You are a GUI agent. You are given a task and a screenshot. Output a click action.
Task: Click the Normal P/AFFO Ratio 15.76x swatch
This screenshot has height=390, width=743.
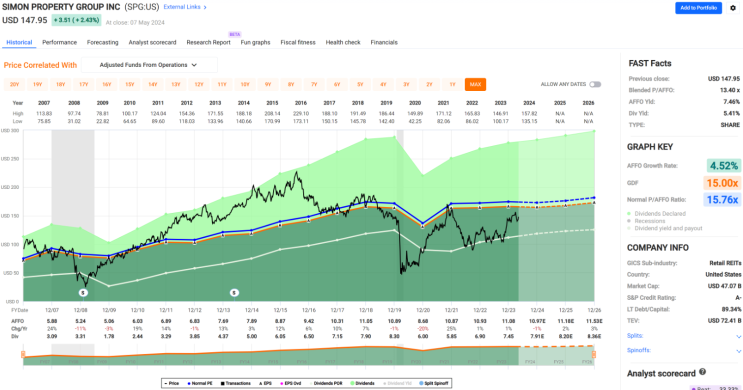pos(724,200)
